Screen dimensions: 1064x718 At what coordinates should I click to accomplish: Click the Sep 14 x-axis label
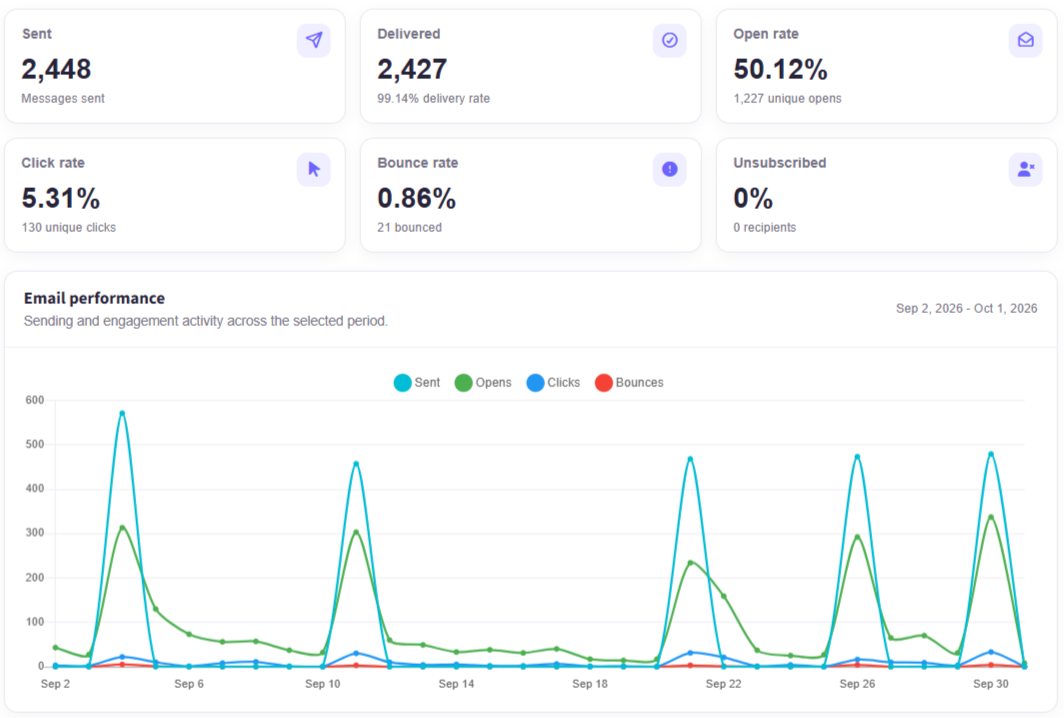click(456, 684)
